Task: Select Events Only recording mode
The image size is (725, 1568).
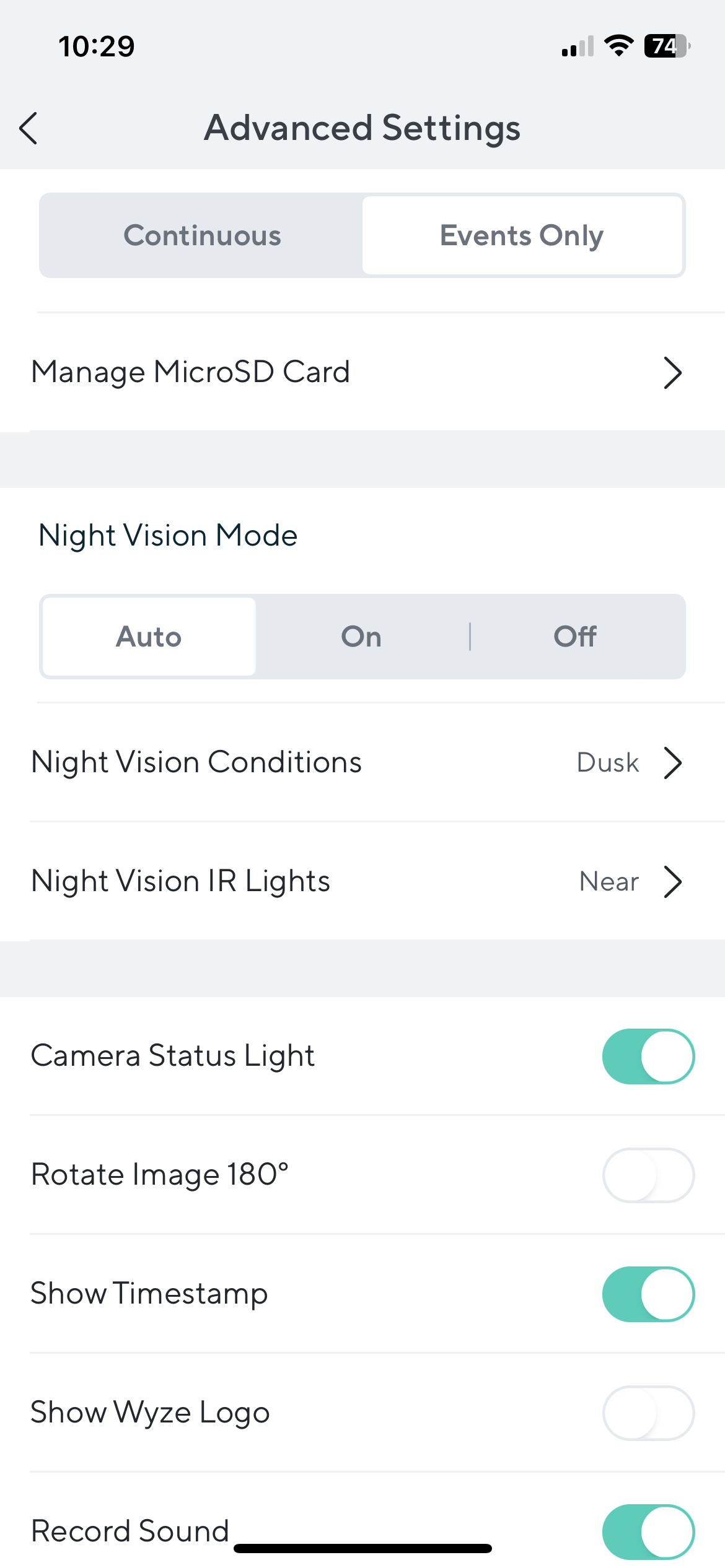Action: (522, 235)
